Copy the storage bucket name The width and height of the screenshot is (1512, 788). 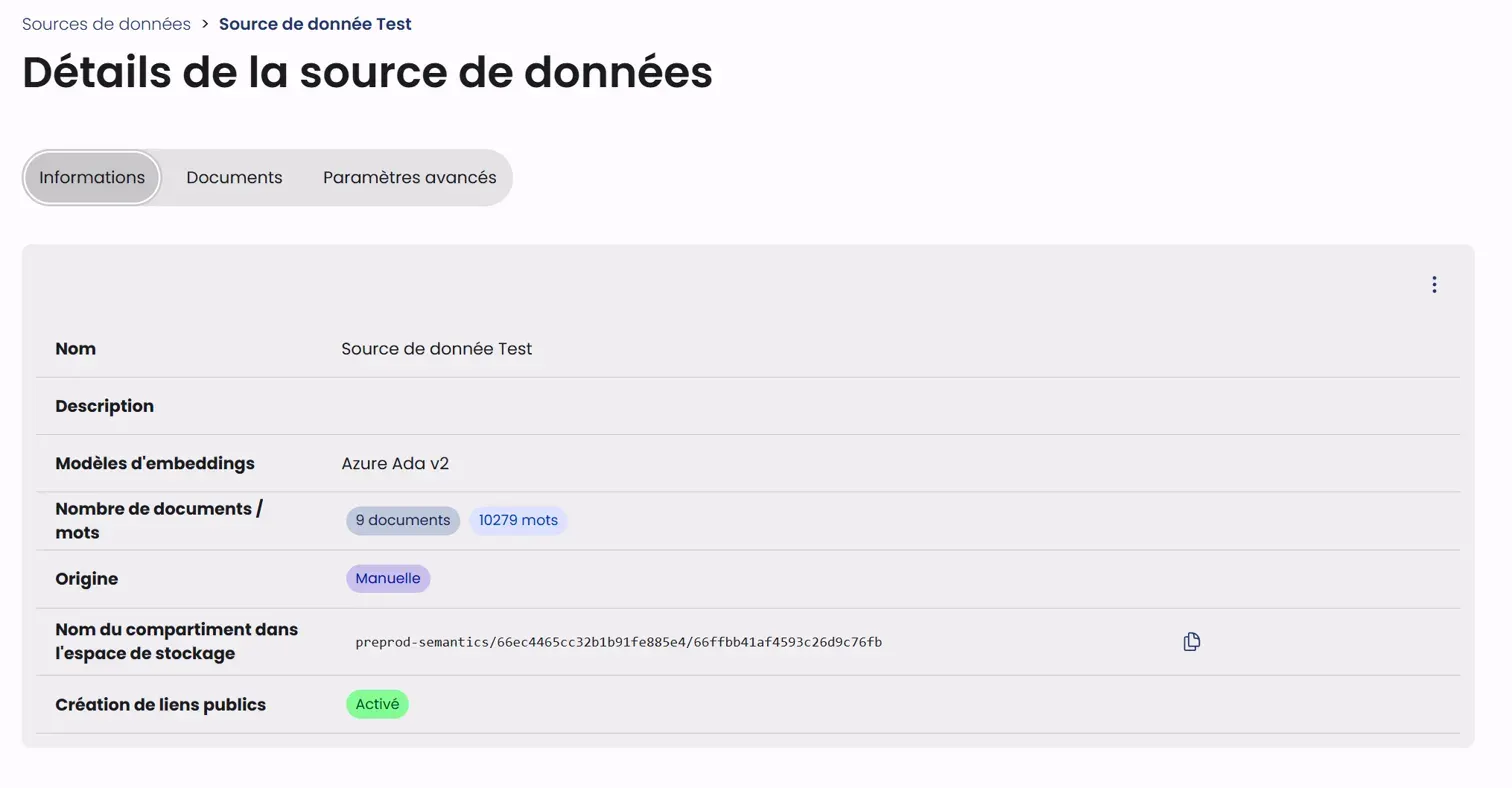click(x=1191, y=642)
